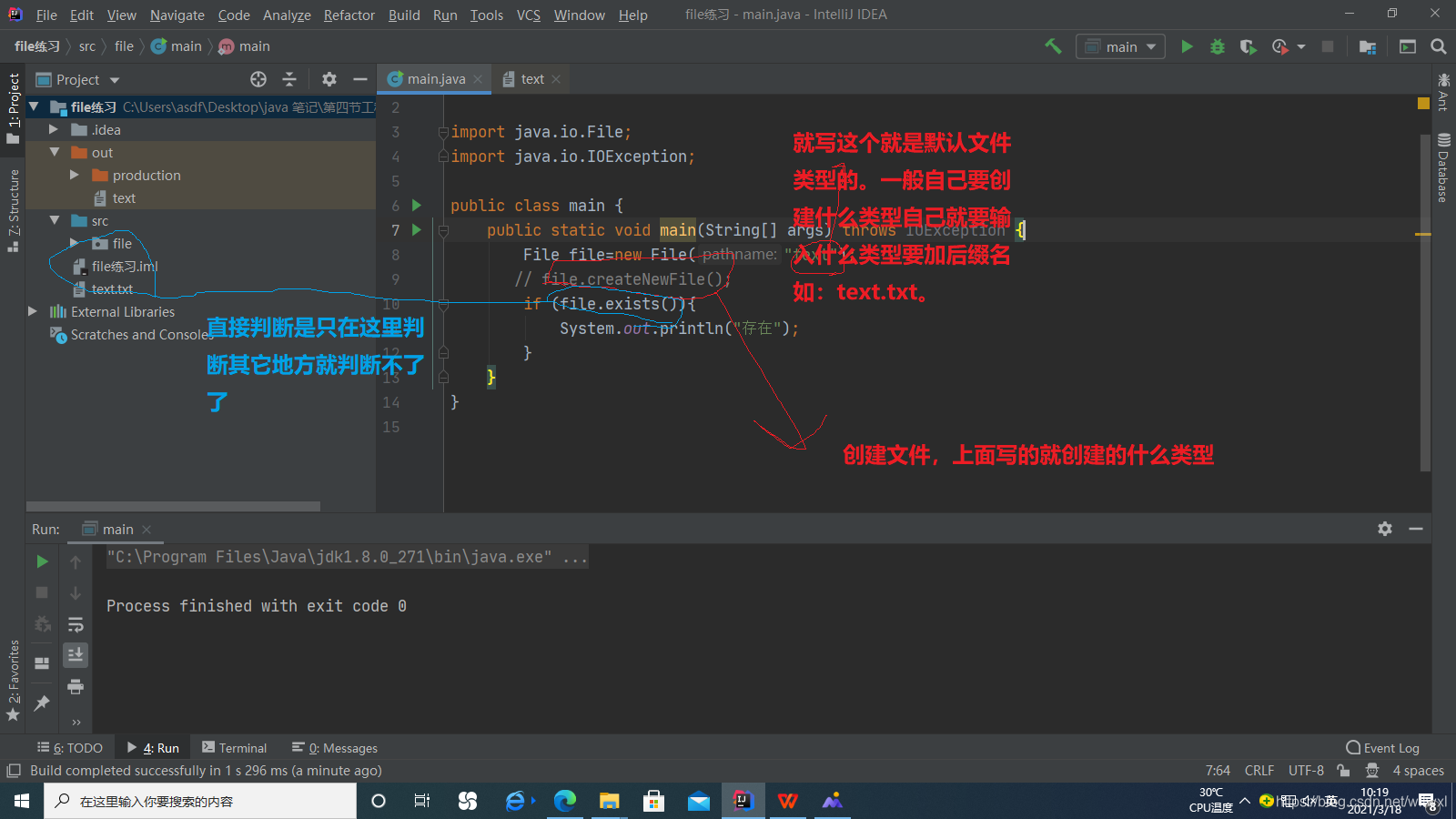Open the TODO tool window
The width and height of the screenshot is (1456, 819).
(x=70, y=748)
